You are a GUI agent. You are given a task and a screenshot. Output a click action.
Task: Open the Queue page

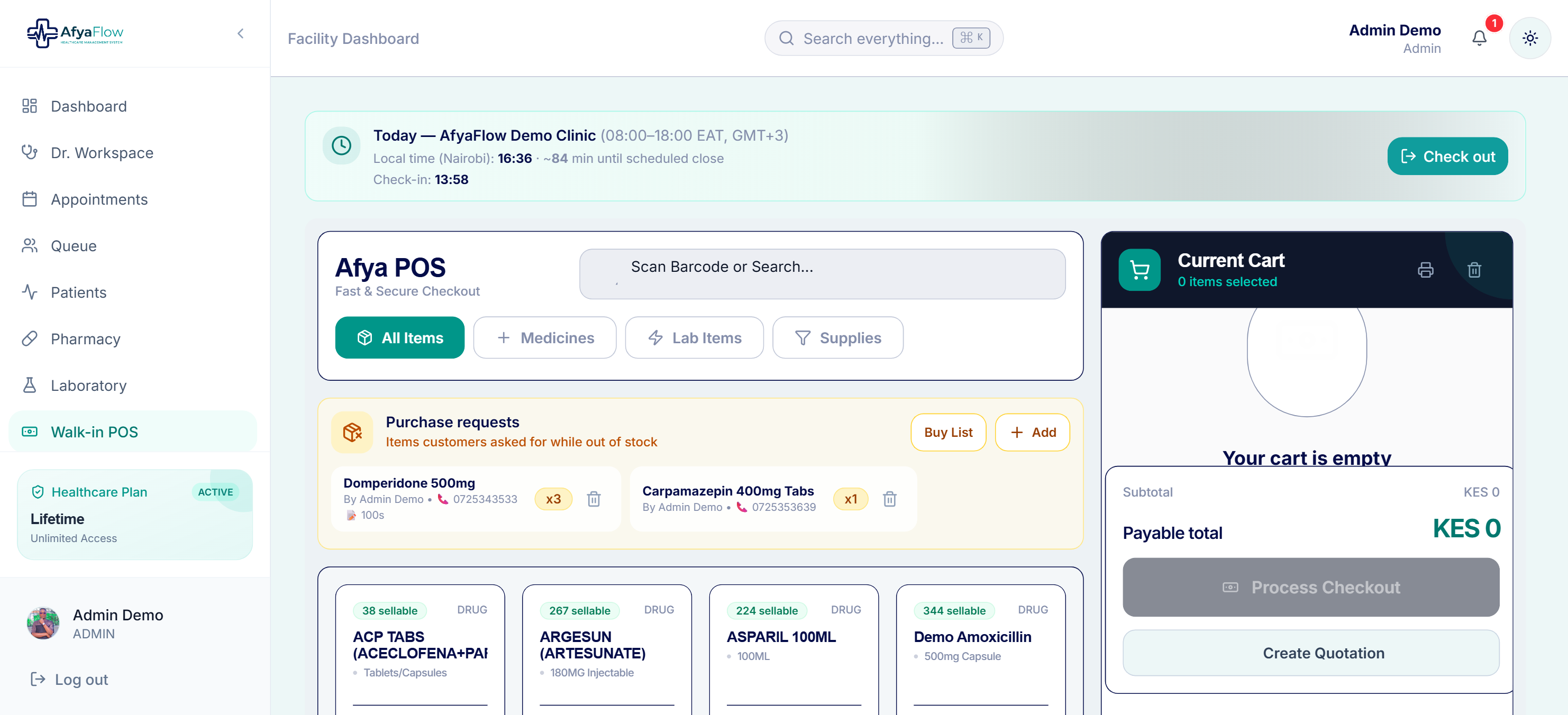pyautogui.click(x=133, y=246)
